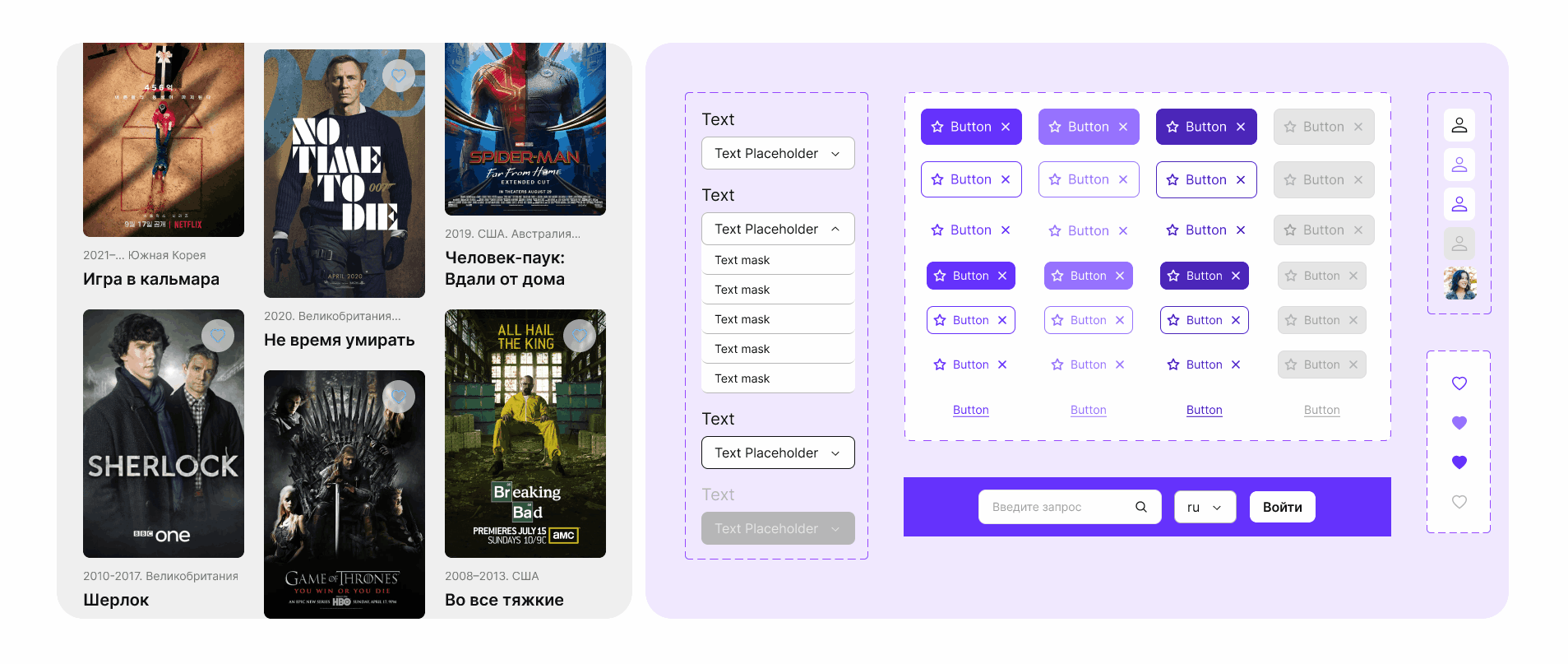Screen dimensions: 1568x664
Task: Toggle the favorite heart on the Sherlock poster
Action: [x=218, y=336]
